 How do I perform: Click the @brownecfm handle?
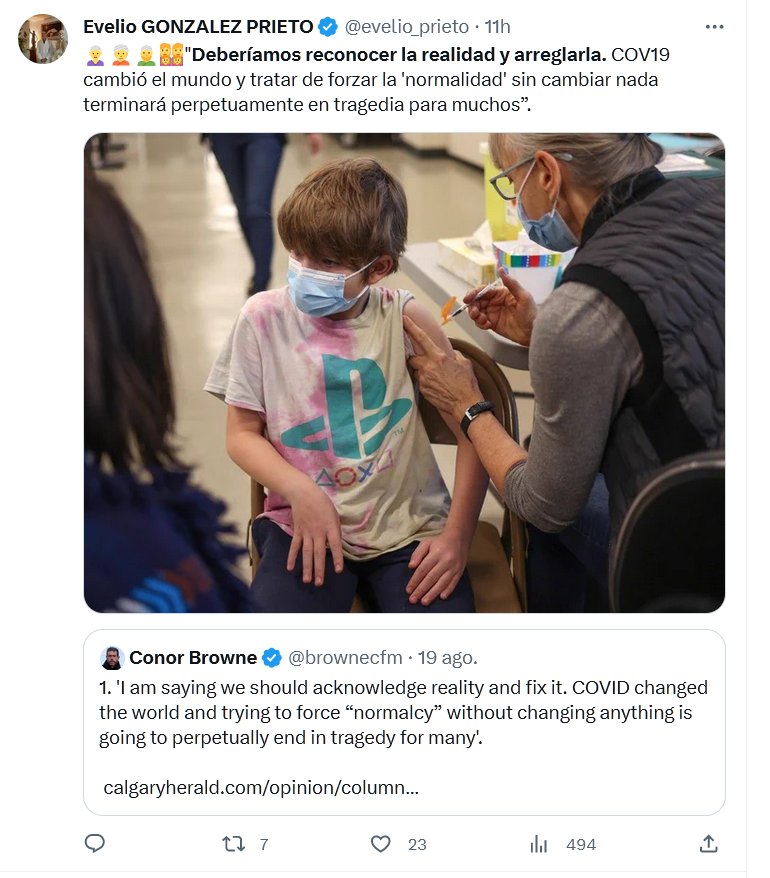(x=346, y=658)
